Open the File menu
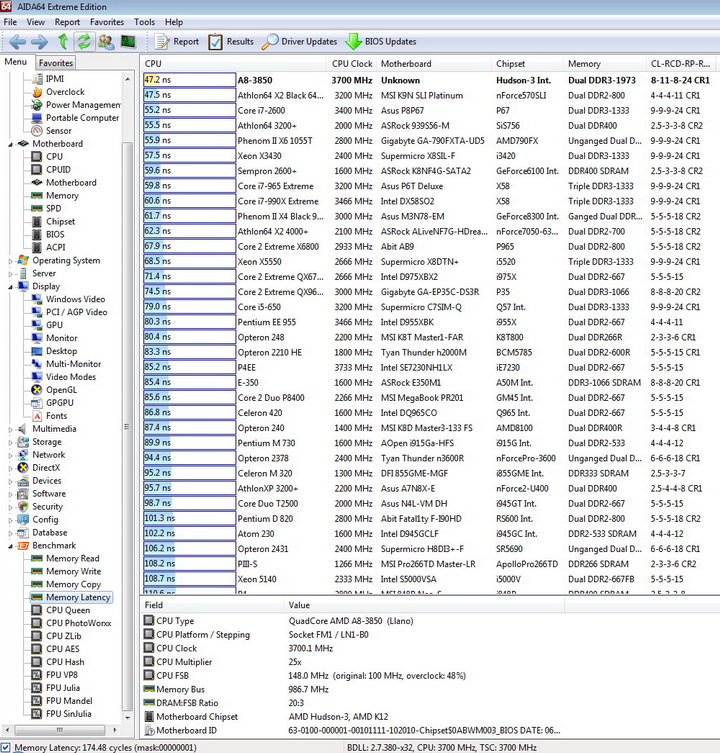Image resolution: width=720 pixels, height=753 pixels. pos(10,22)
